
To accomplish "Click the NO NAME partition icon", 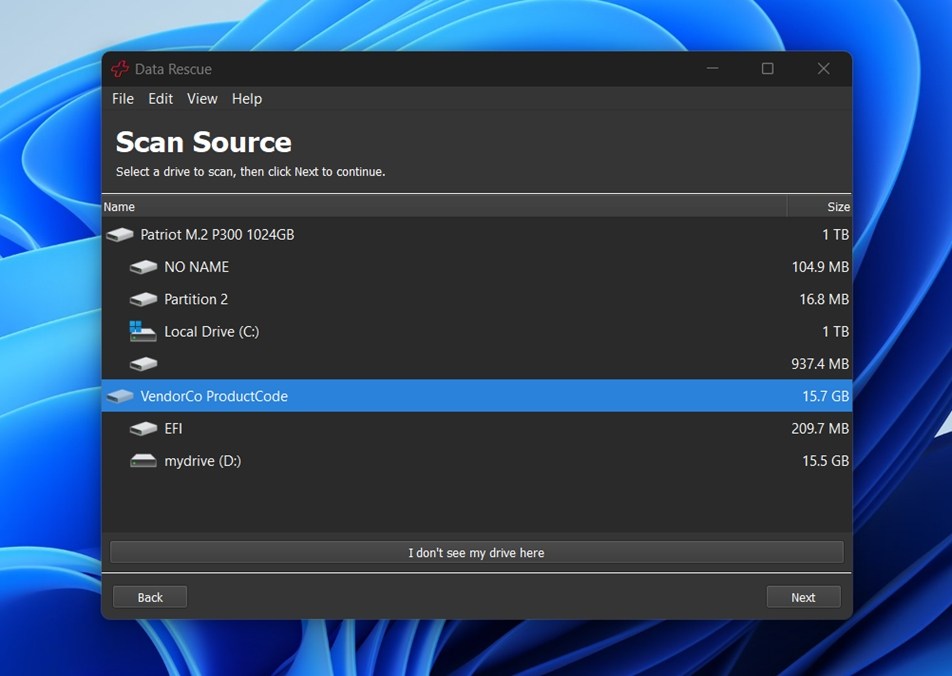I will [144, 268].
